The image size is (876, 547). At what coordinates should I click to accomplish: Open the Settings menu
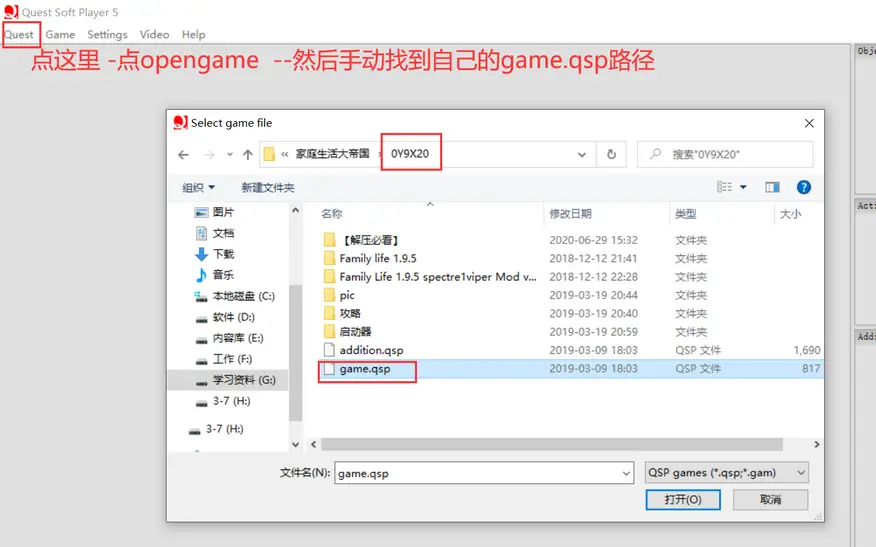click(x=107, y=34)
